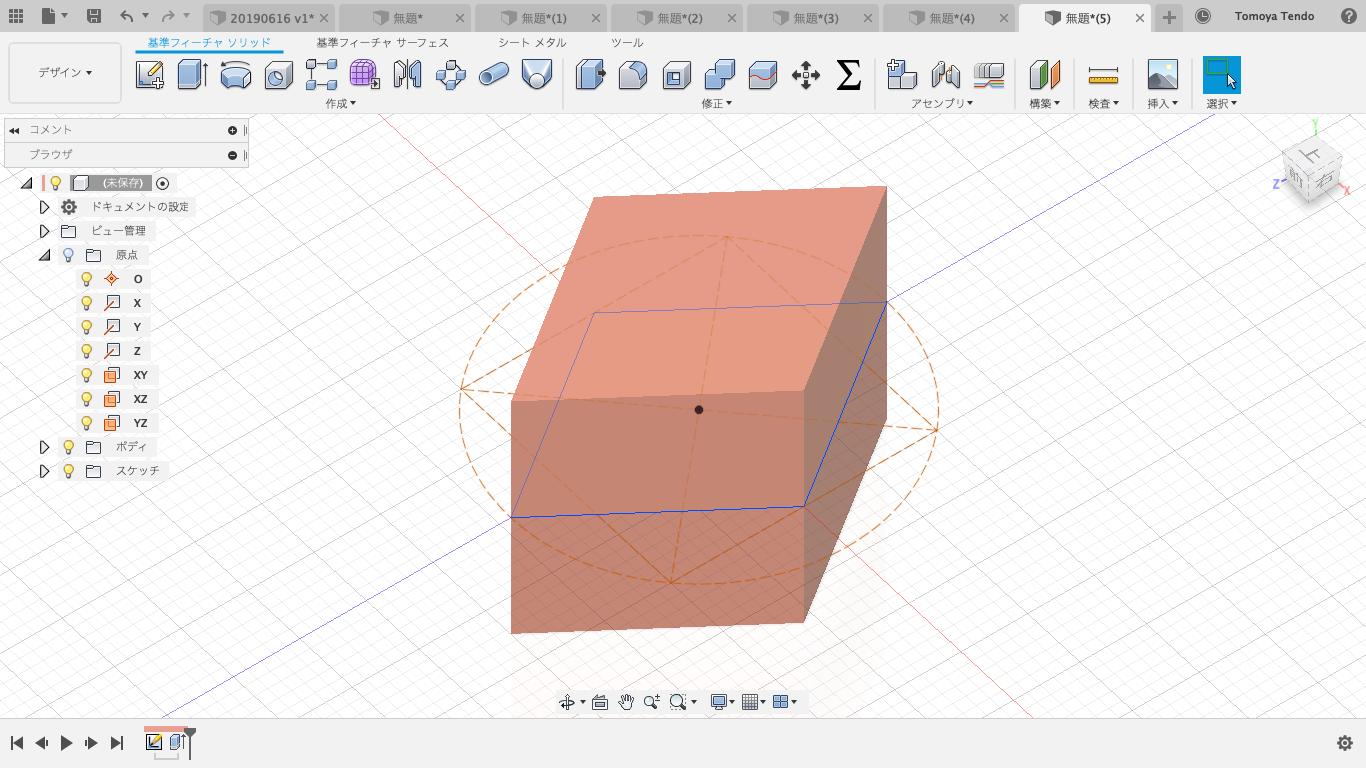Expand the スケッチ folder in the browser
1366x768 pixels.
[x=44, y=470]
